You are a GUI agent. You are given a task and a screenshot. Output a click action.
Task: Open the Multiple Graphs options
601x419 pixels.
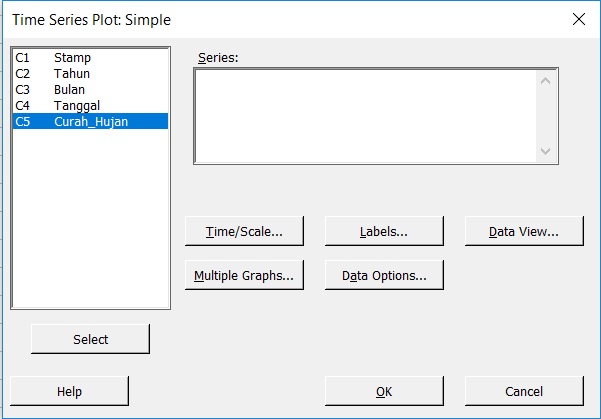click(244, 275)
